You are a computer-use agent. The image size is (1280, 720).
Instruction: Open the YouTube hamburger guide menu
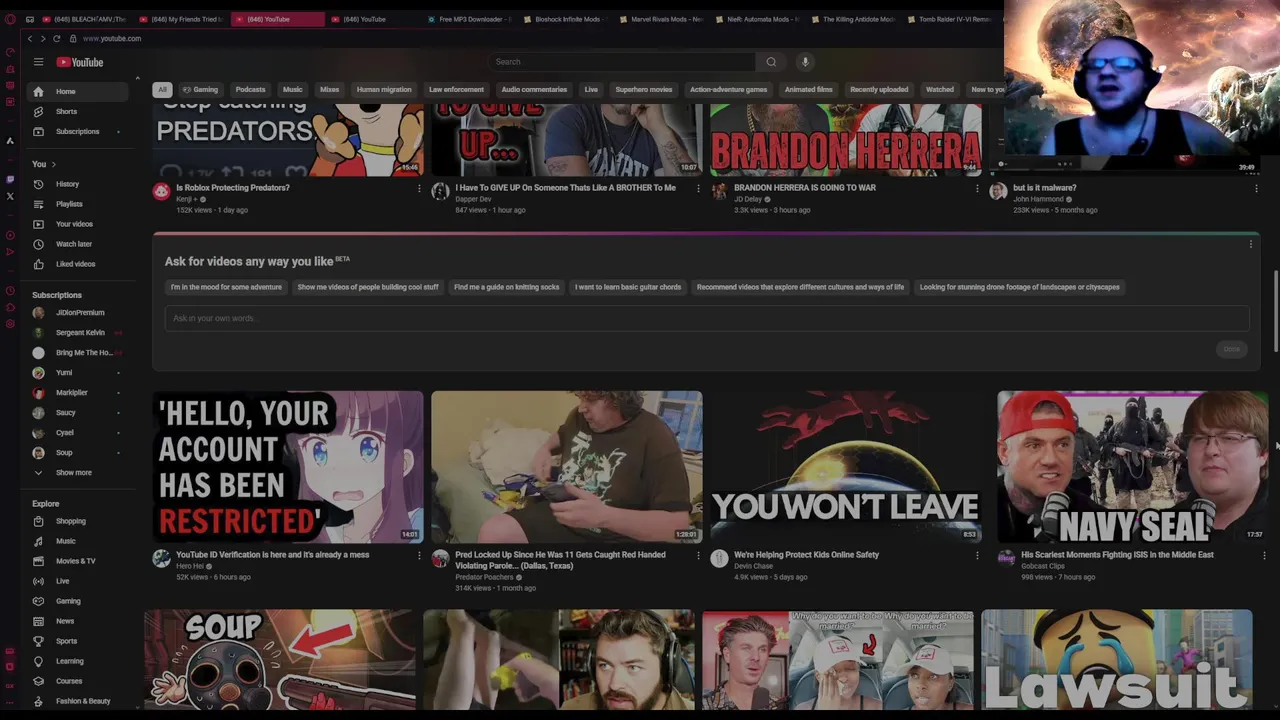[38, 62]
